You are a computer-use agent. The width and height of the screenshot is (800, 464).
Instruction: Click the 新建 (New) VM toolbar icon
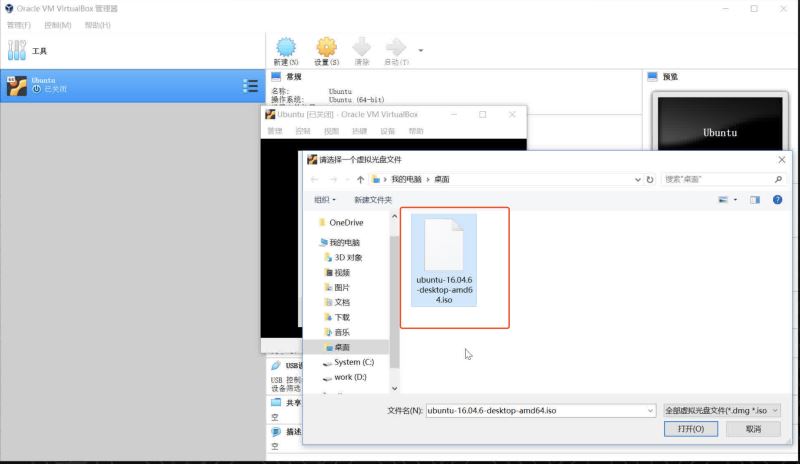pos(286,49)
